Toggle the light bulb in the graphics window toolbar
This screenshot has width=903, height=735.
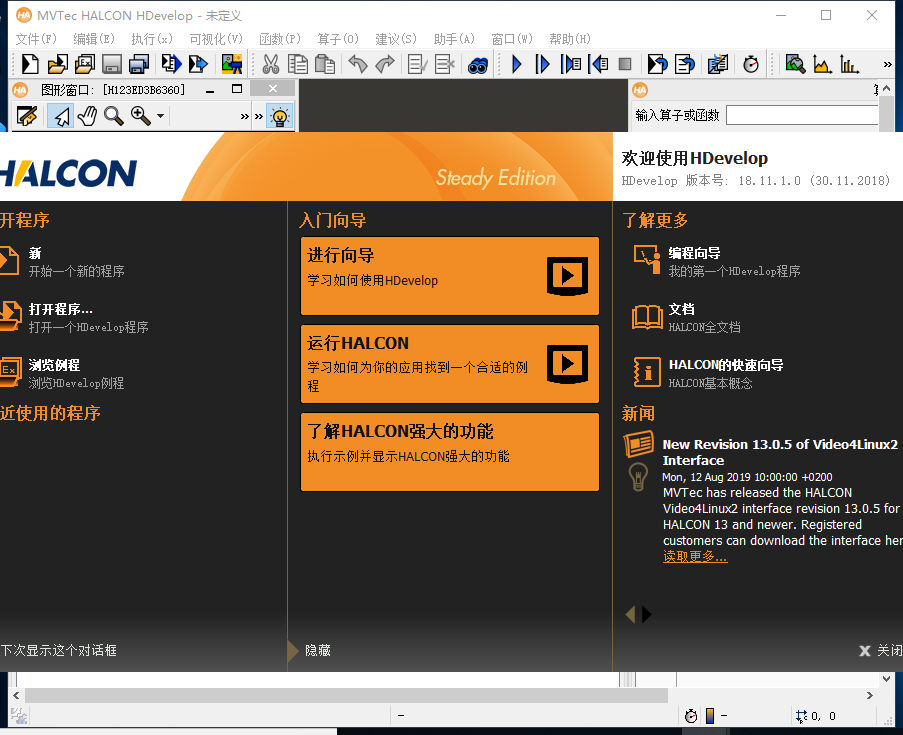pyautogui.click(x=279, y=113)
